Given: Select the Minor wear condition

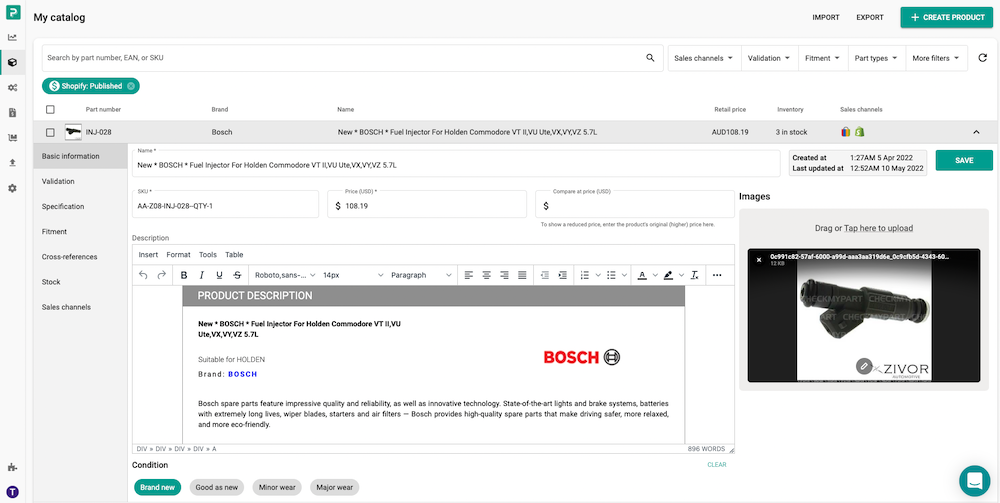Looking at the screenshot, I should tap(277, 488).
